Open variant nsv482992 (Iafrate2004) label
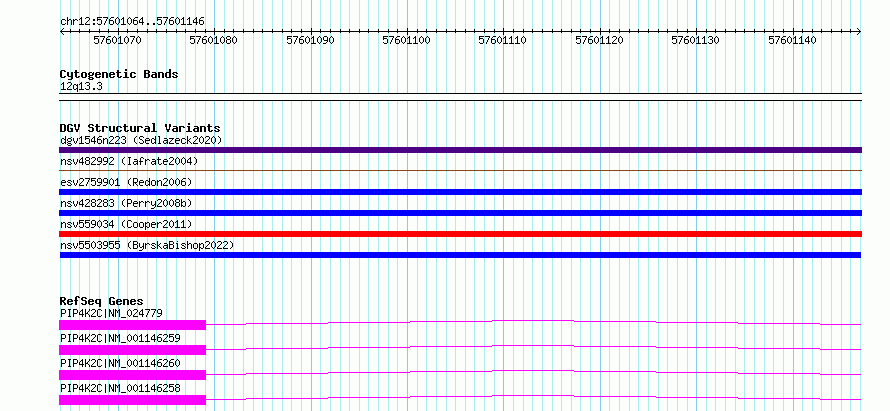 [129, 161]
